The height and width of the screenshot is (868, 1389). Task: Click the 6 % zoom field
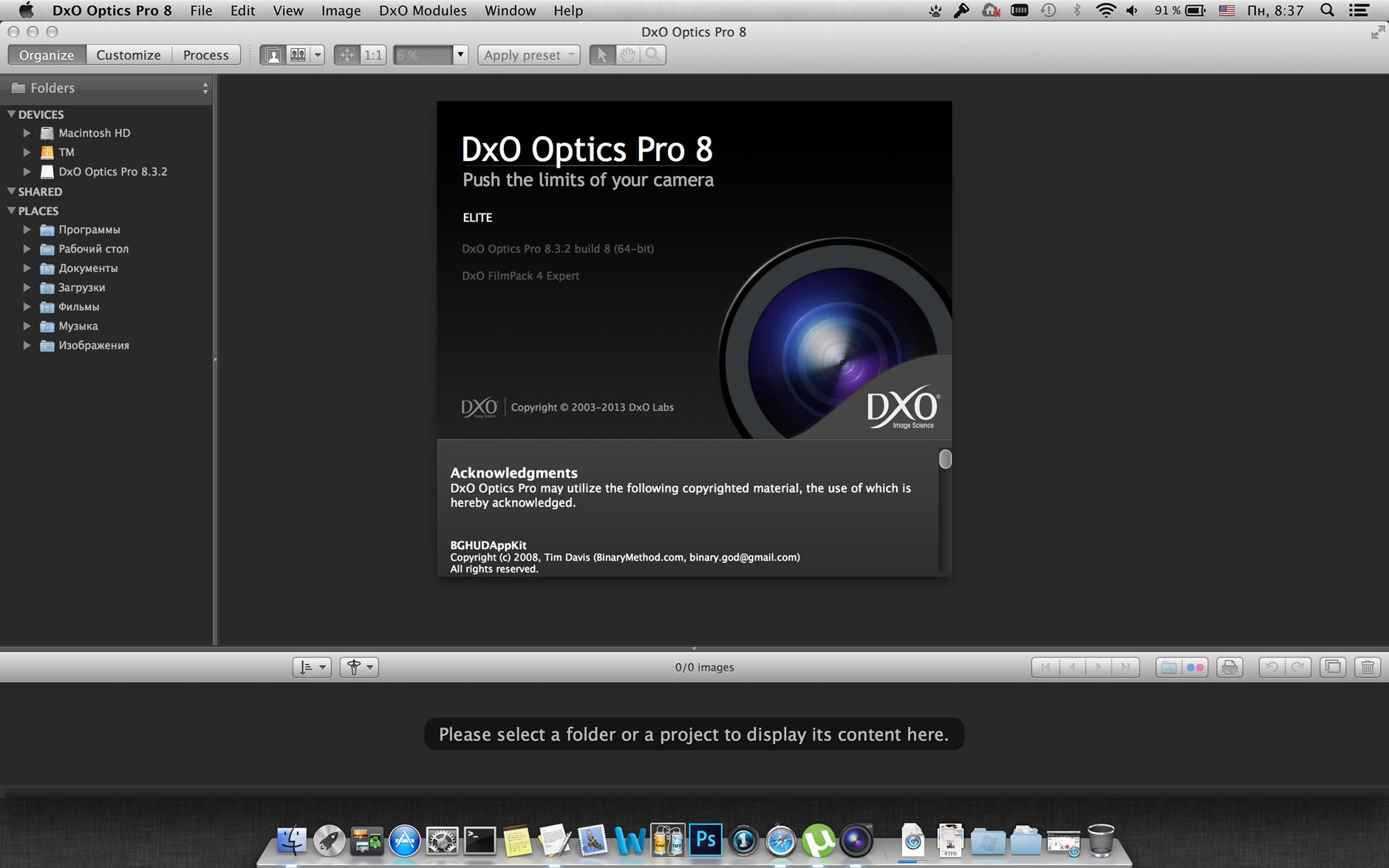(423, 55)
